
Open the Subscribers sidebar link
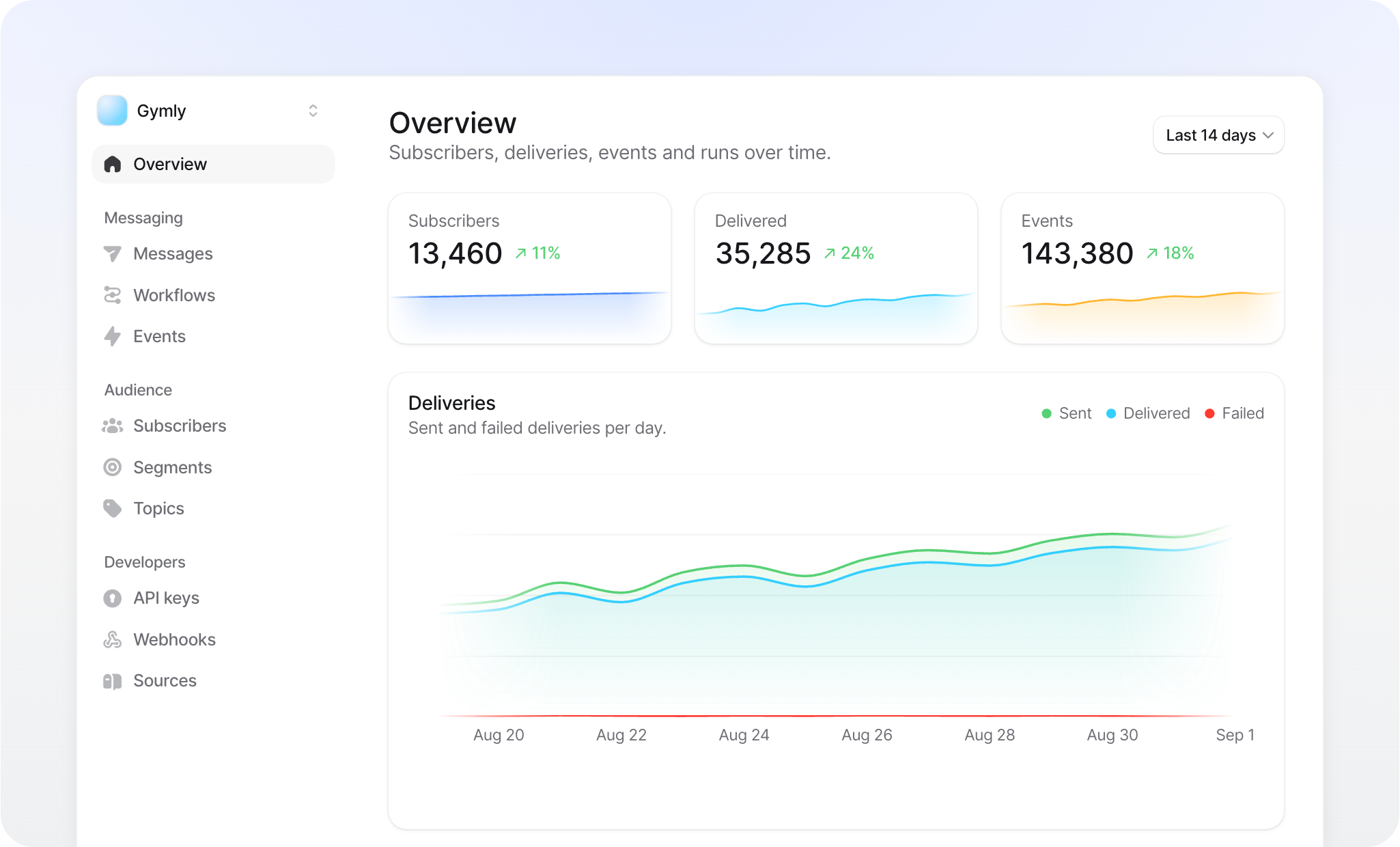(x=180, y=426)
